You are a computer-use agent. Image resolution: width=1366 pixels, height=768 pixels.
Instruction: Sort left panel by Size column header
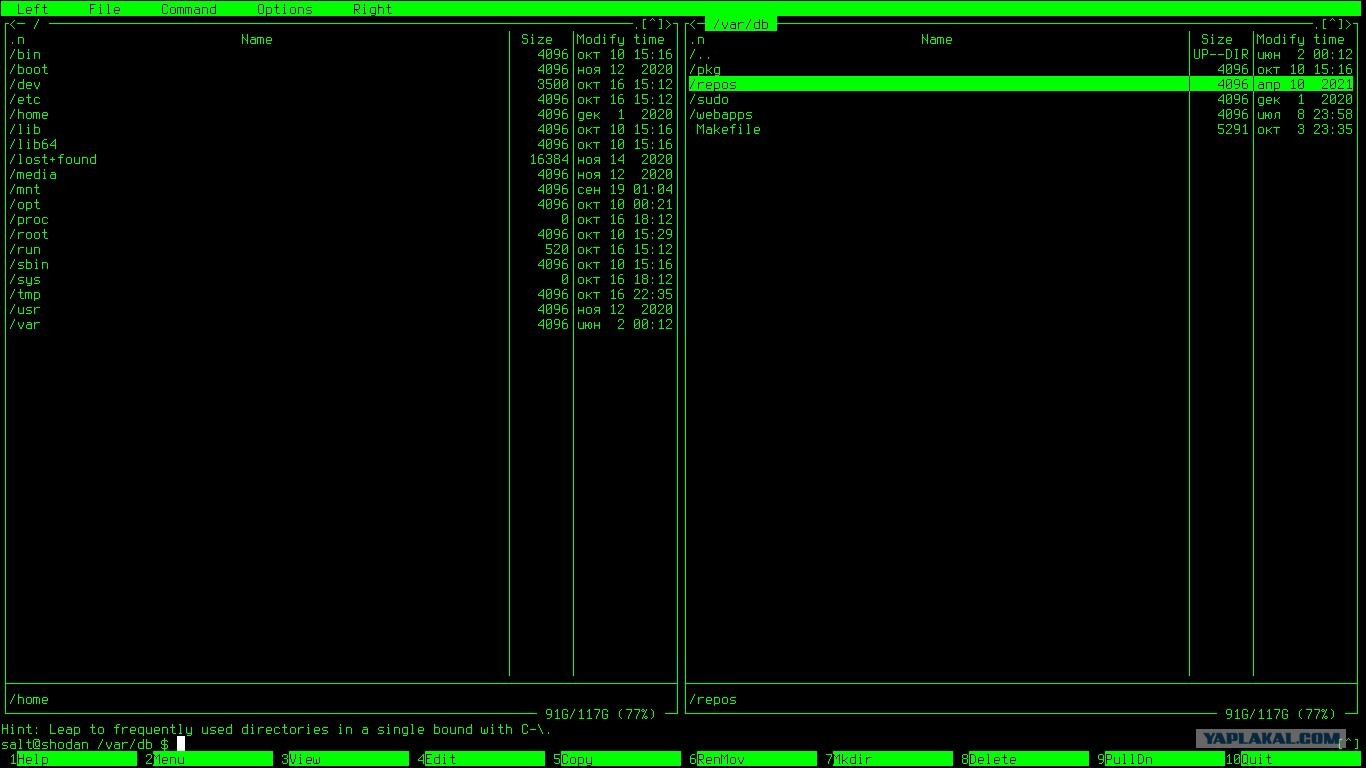[536, 39]
